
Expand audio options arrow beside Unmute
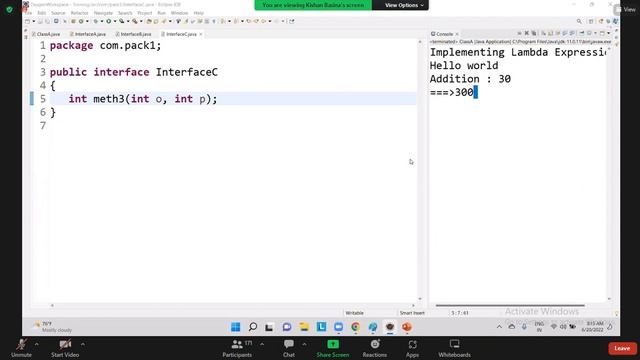(x=36, y=344)
